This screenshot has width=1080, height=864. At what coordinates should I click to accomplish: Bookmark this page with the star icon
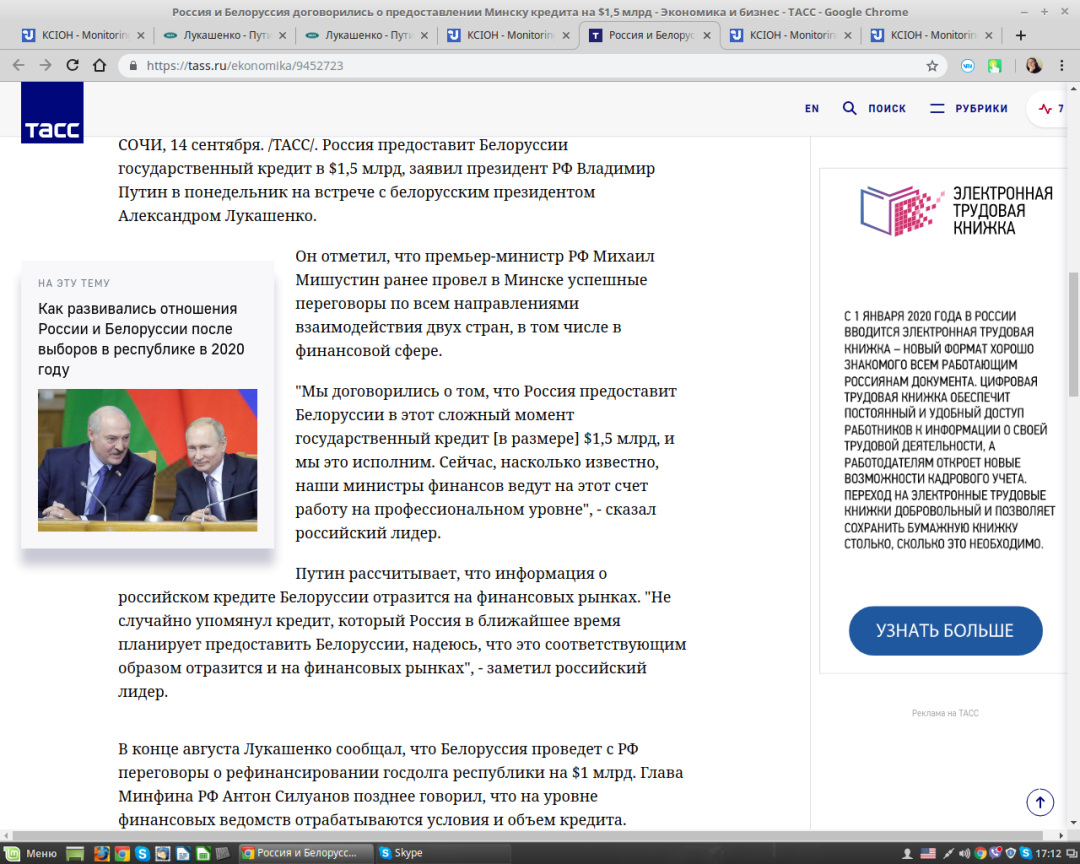point(932,66)
